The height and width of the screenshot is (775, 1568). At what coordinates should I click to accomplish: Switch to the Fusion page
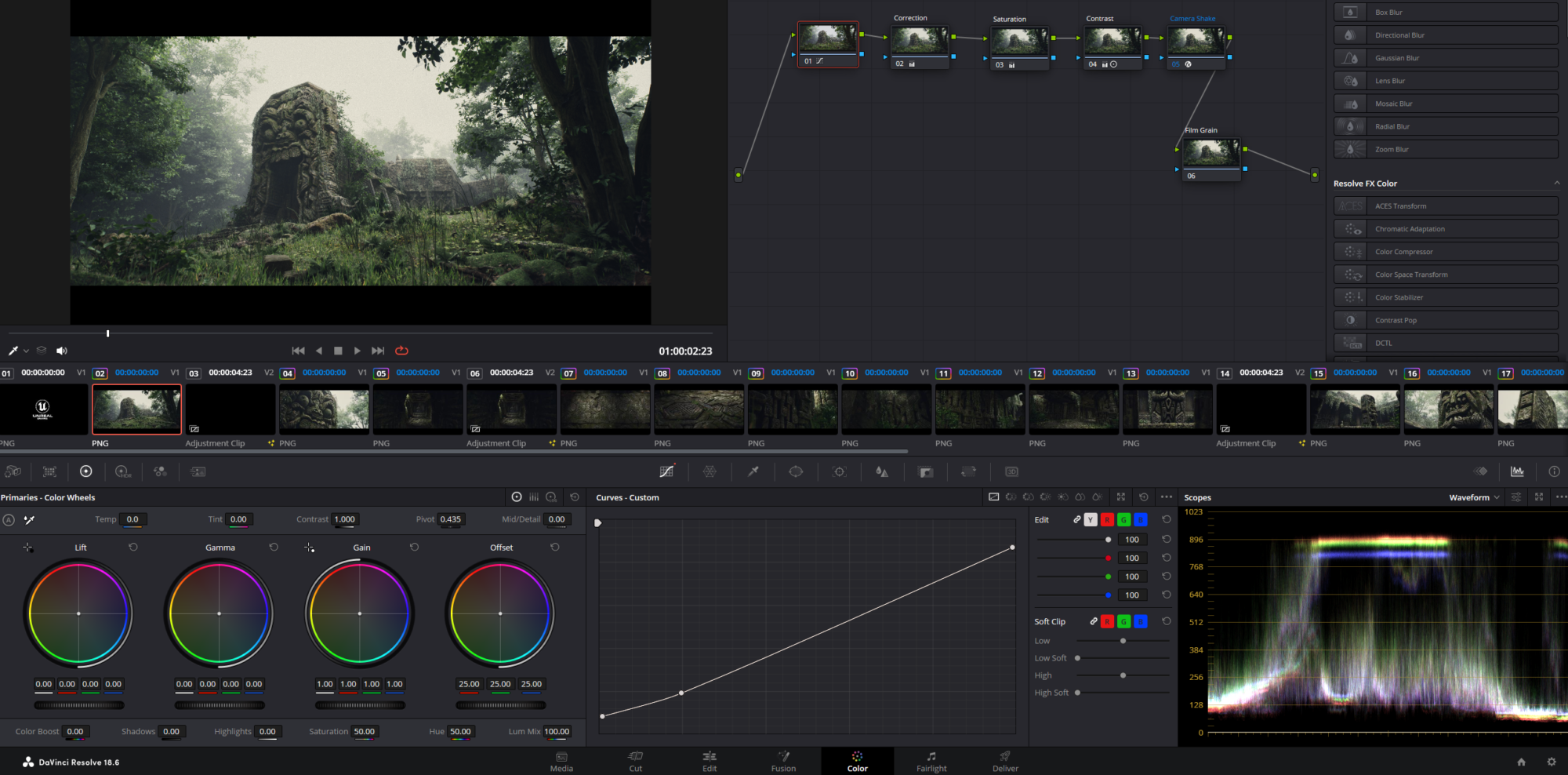(x=783, y=761)
